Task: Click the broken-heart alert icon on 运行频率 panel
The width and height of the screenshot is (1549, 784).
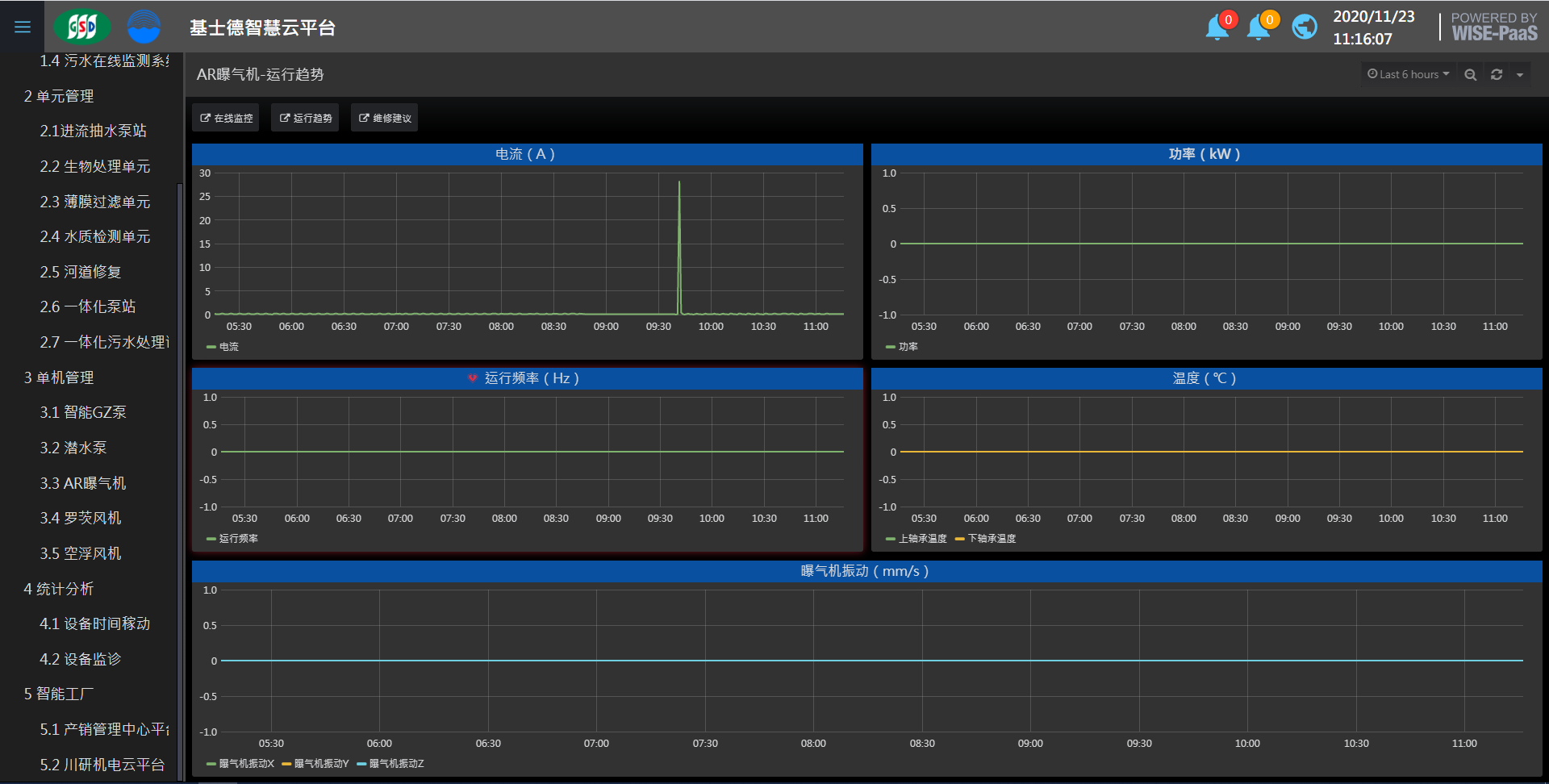Action: pyautogui.click(x=473, y=378)
